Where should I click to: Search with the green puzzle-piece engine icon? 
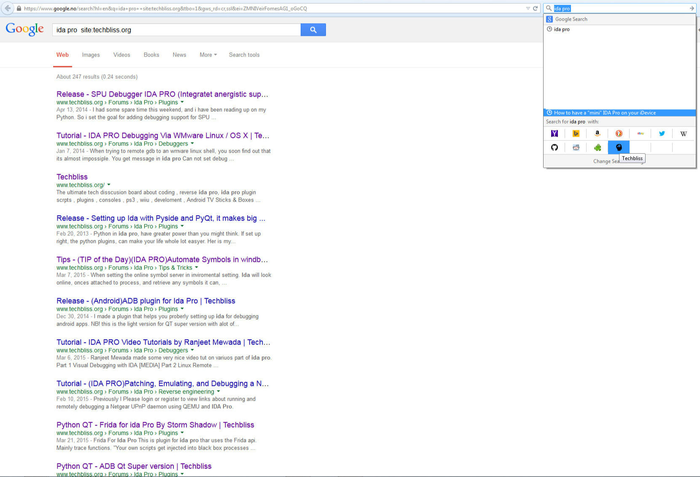point(597,147)
